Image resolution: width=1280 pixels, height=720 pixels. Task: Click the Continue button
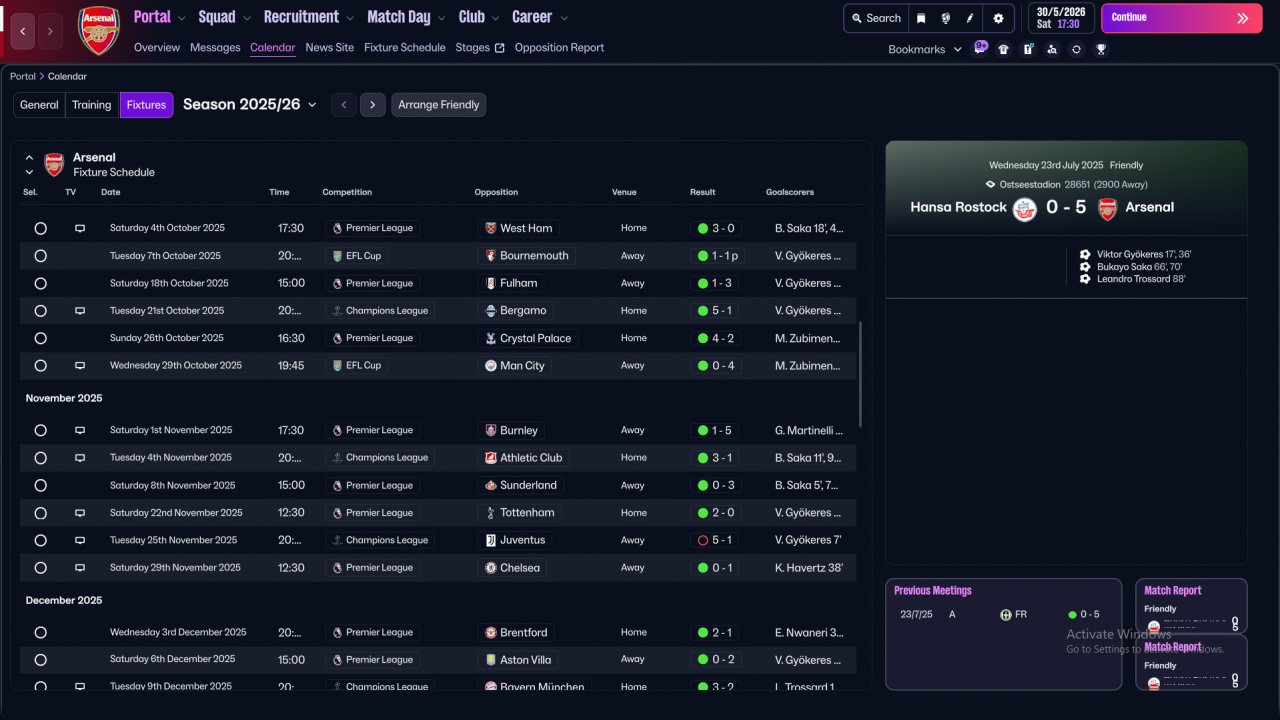1182,18
